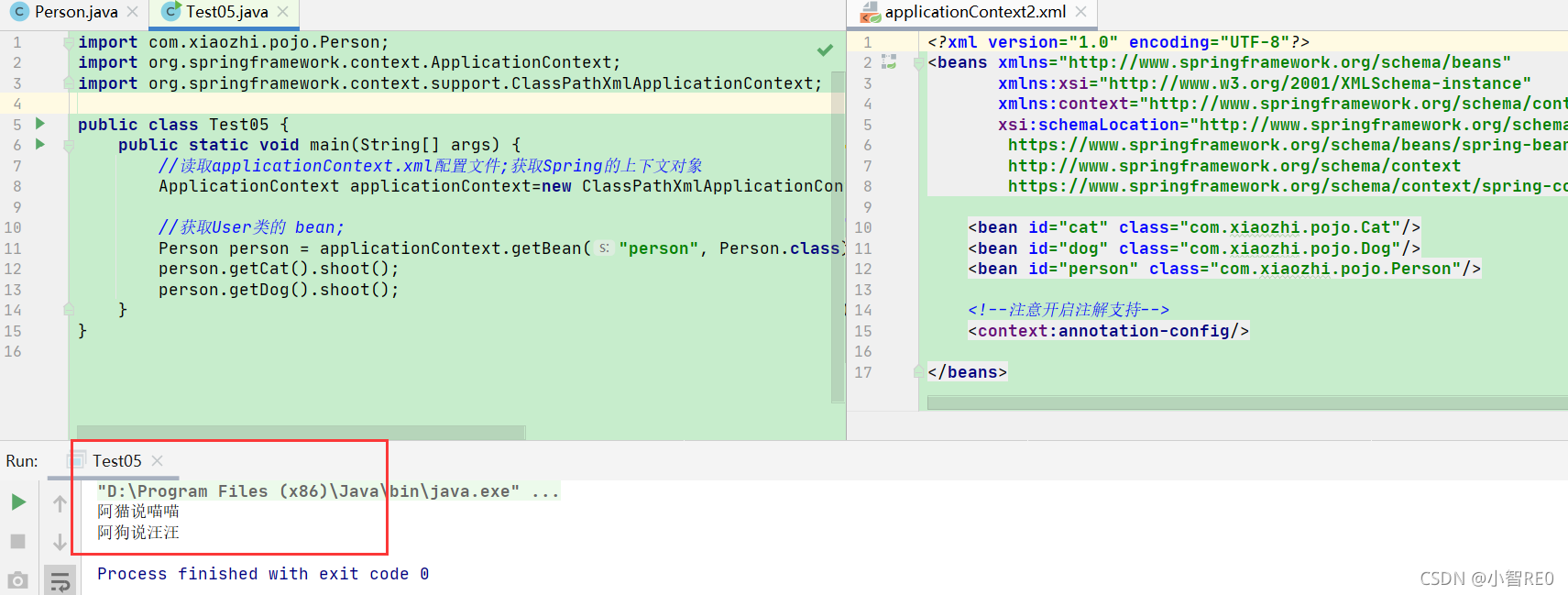Click the Test05 run configuration icon in Run panel
Screen dimensions: 1568x595
[x=78, y=460]
